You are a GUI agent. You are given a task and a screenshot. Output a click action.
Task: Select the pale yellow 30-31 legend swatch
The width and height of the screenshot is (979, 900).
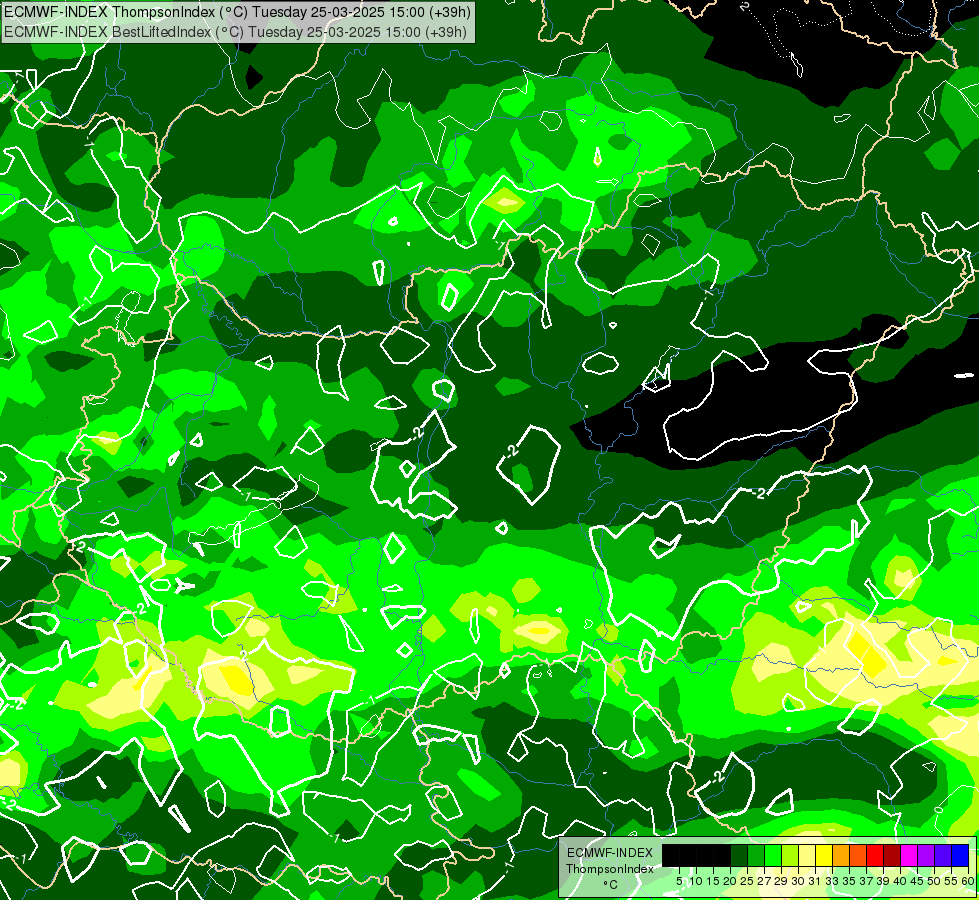[807, 855]
